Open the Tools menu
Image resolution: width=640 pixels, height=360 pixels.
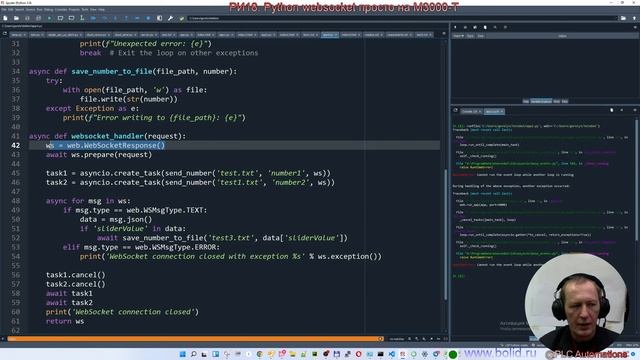point(84,9)
